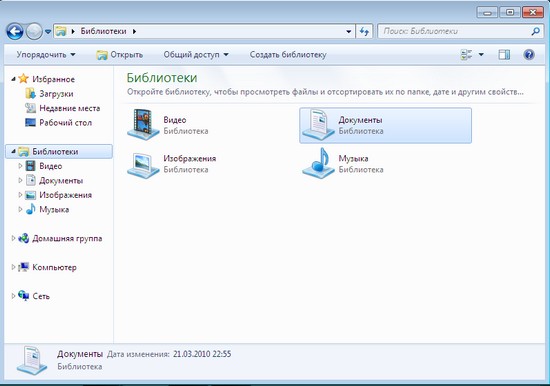Select Домашняя группа in the navigation pane
The height and width of the screenshot is (386, 550).
(67, 238)
